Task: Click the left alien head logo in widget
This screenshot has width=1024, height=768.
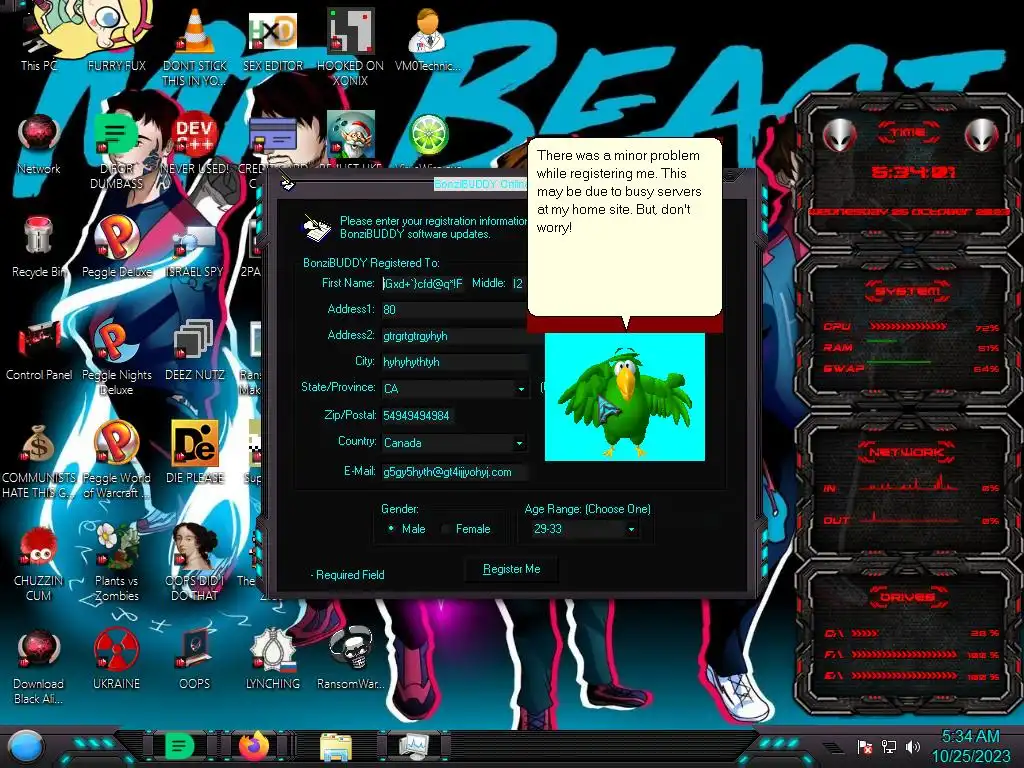Action: tap(840, 136)
